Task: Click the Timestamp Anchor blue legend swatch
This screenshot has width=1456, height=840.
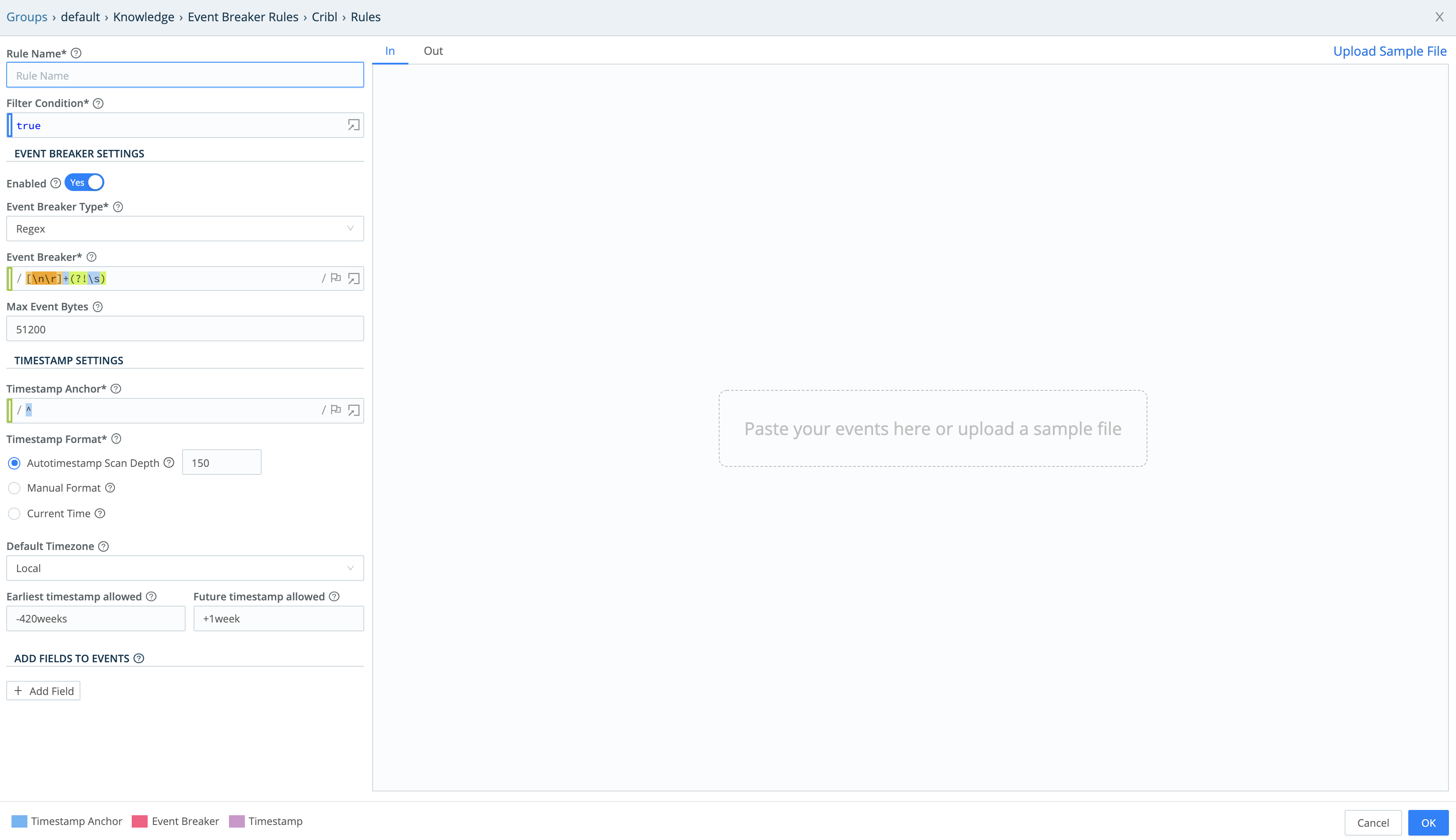Action: tap(19, 821)
